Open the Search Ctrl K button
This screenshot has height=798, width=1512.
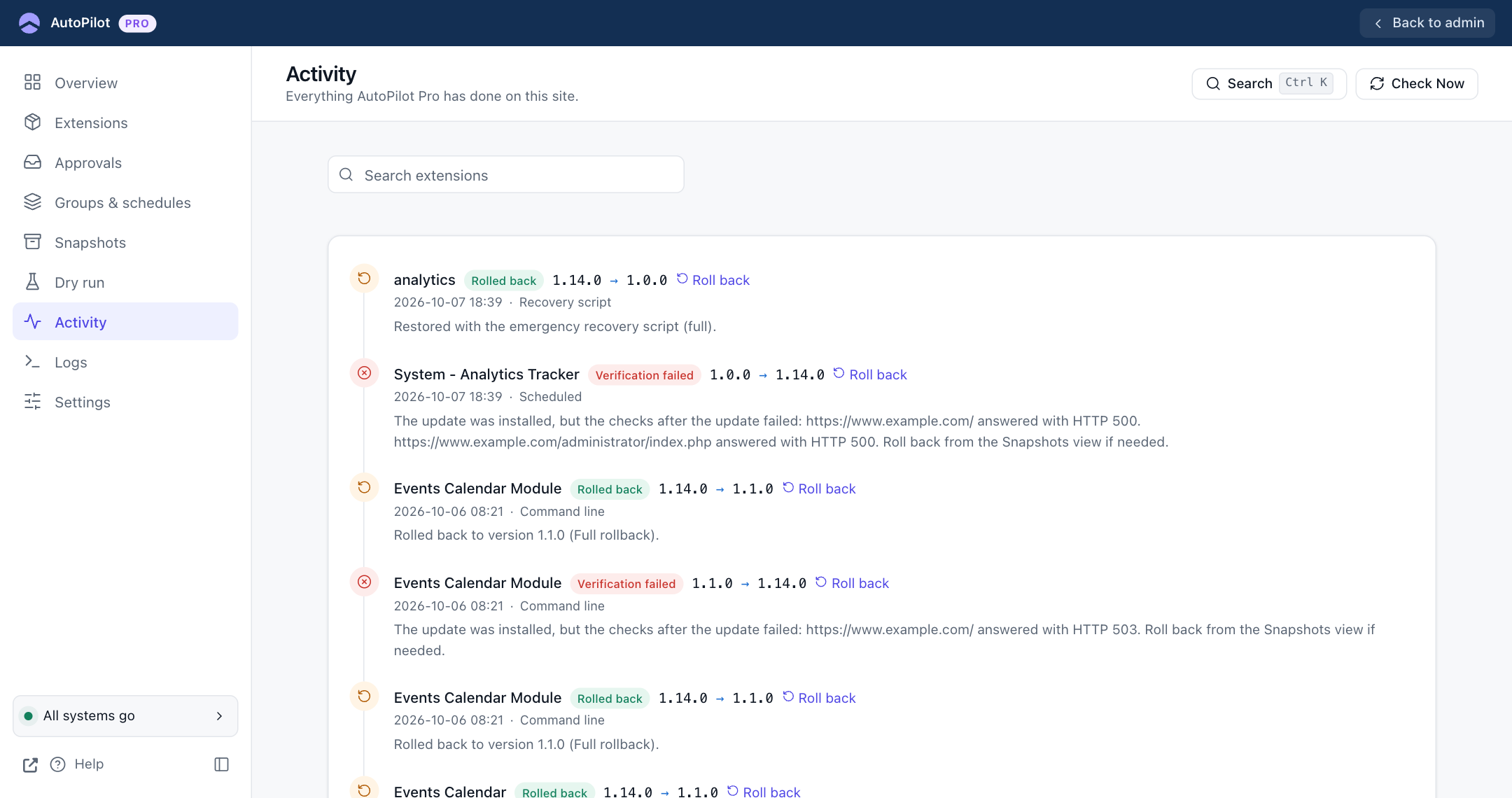[x=1268, y=83]
